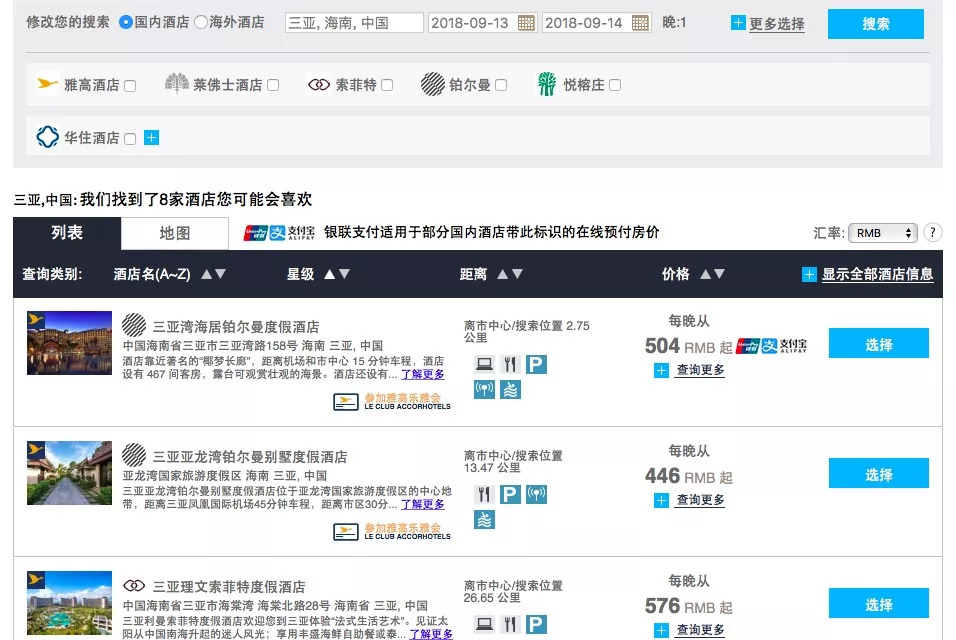Click the Wi-Fi icon for 三亚湾海居铂尔曼
The height and width of the screenshot is (640, 956).
pos(485,389)
